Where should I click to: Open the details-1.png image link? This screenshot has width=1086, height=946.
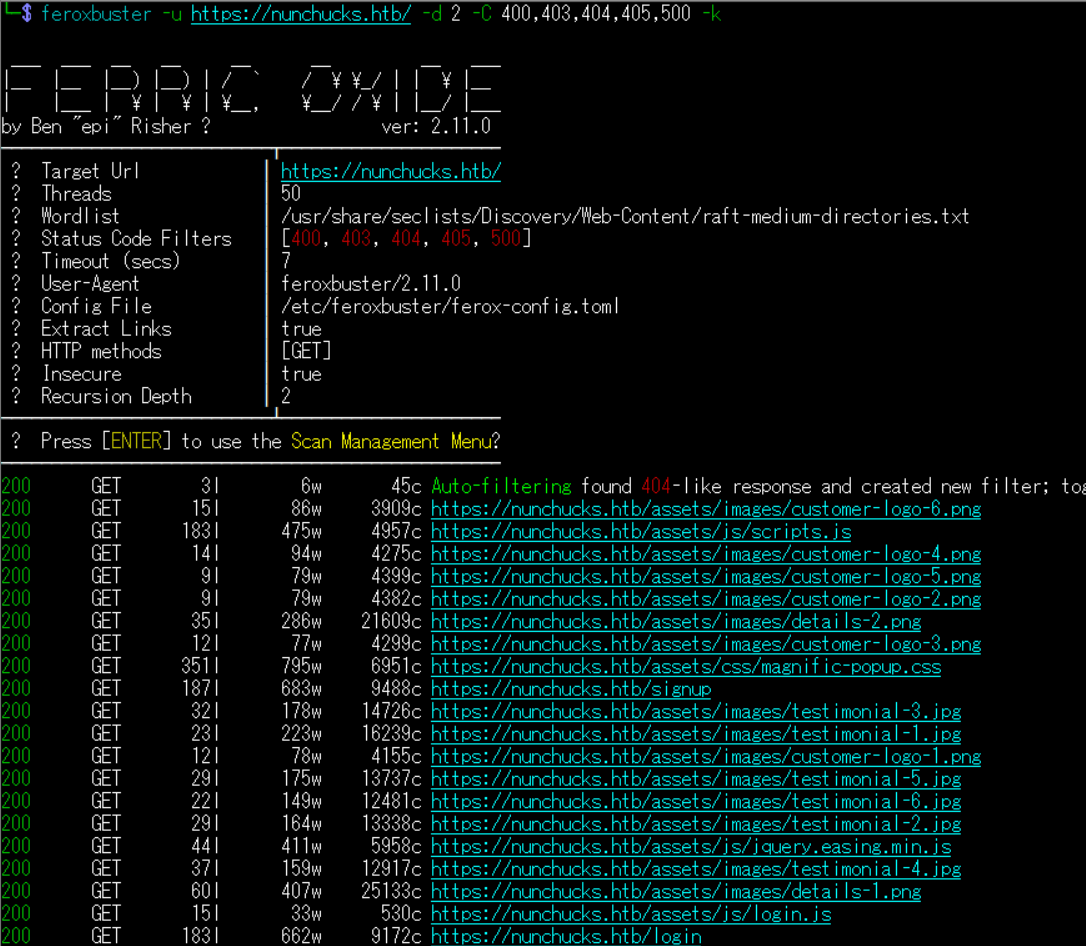click(675, 892)
